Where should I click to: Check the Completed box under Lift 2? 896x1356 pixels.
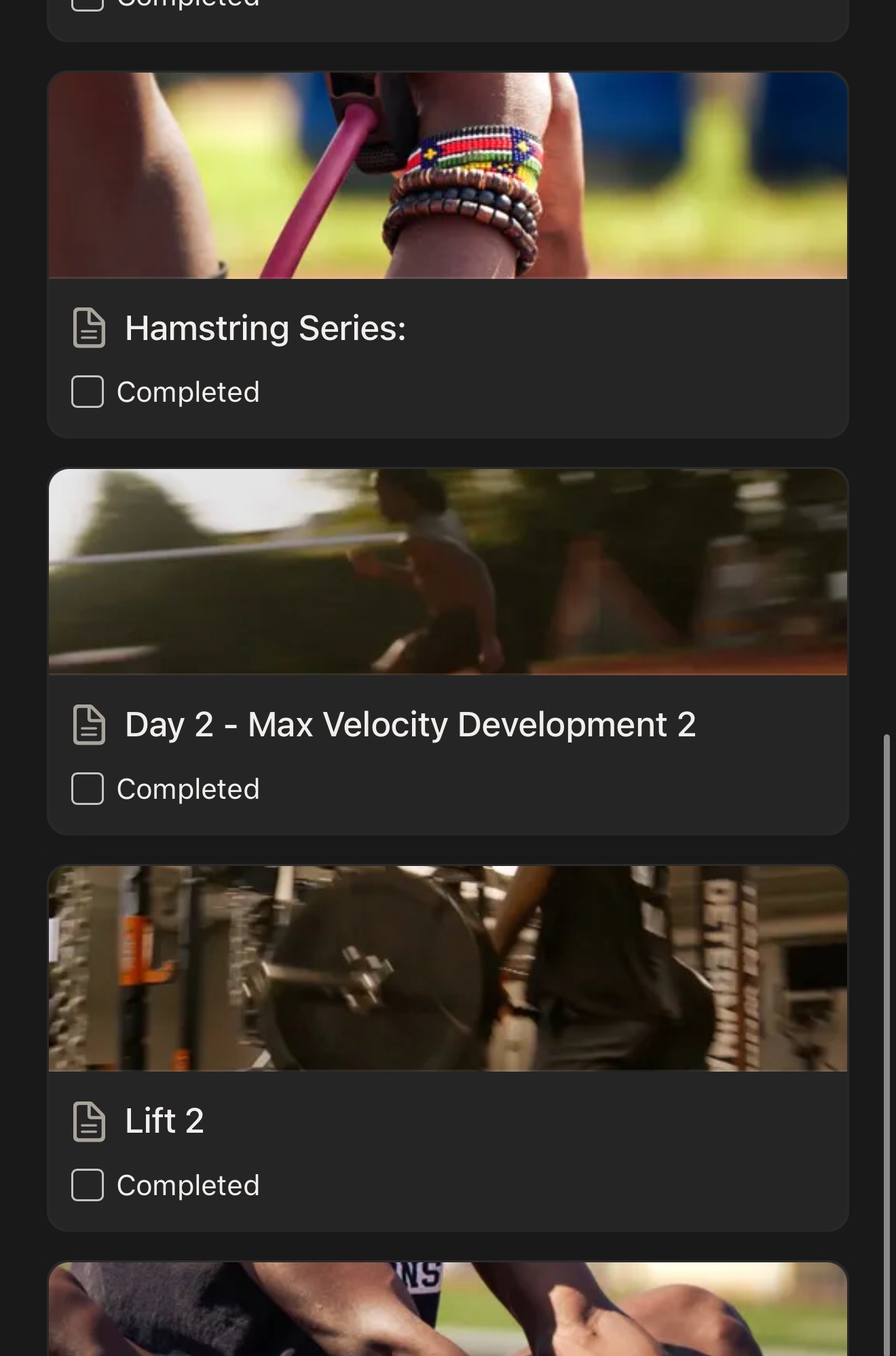pos(88,1185)
